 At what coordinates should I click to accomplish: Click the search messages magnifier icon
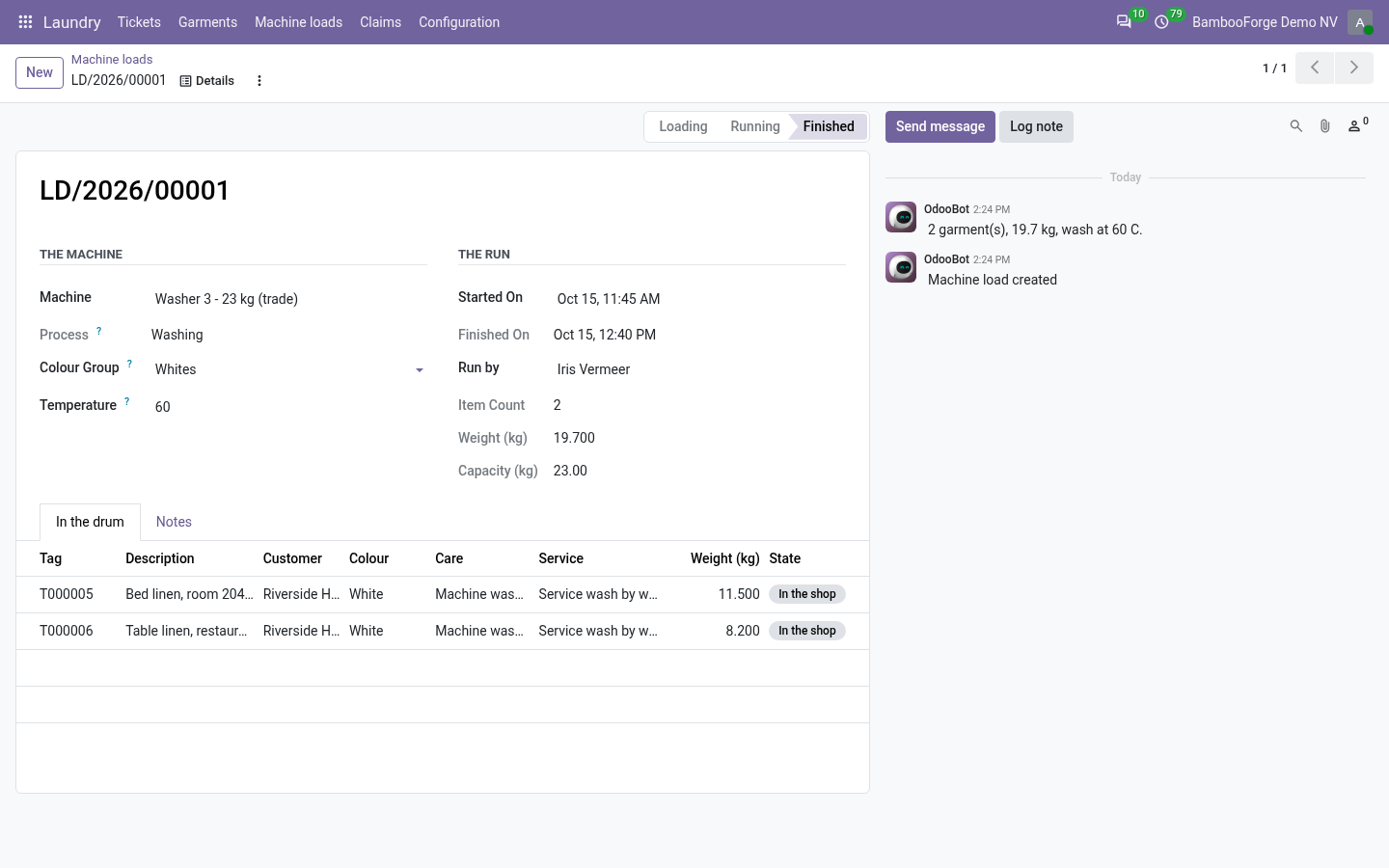[x=1296, y=126]
